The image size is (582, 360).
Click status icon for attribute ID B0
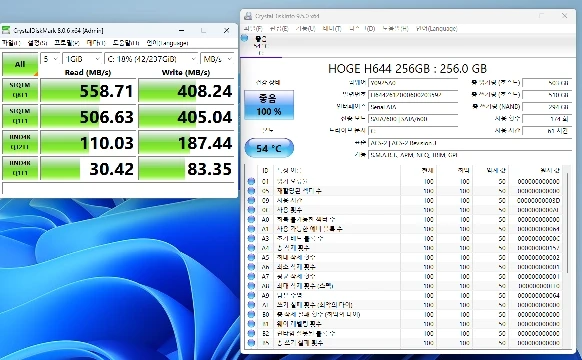click(251, 314)
